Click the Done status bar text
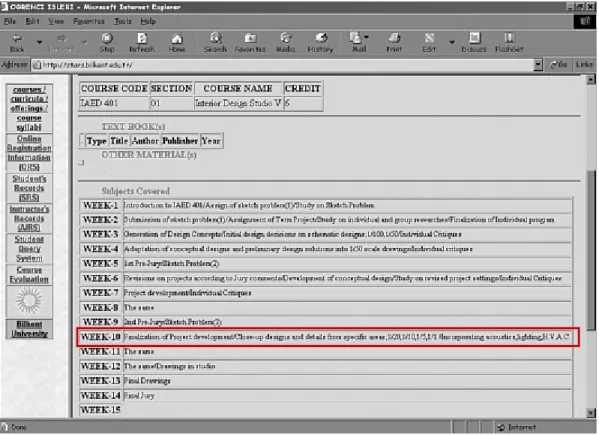 click(x=19, y=427)
